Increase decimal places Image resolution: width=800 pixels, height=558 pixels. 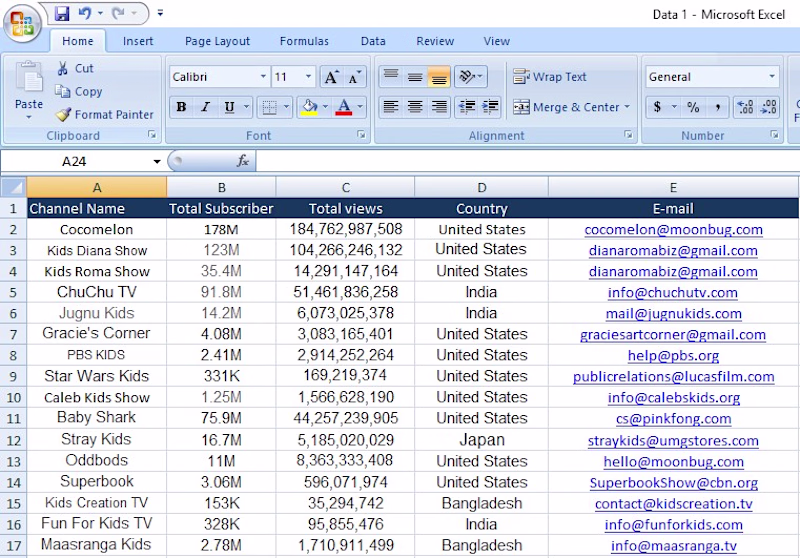(x=745, y=107)
